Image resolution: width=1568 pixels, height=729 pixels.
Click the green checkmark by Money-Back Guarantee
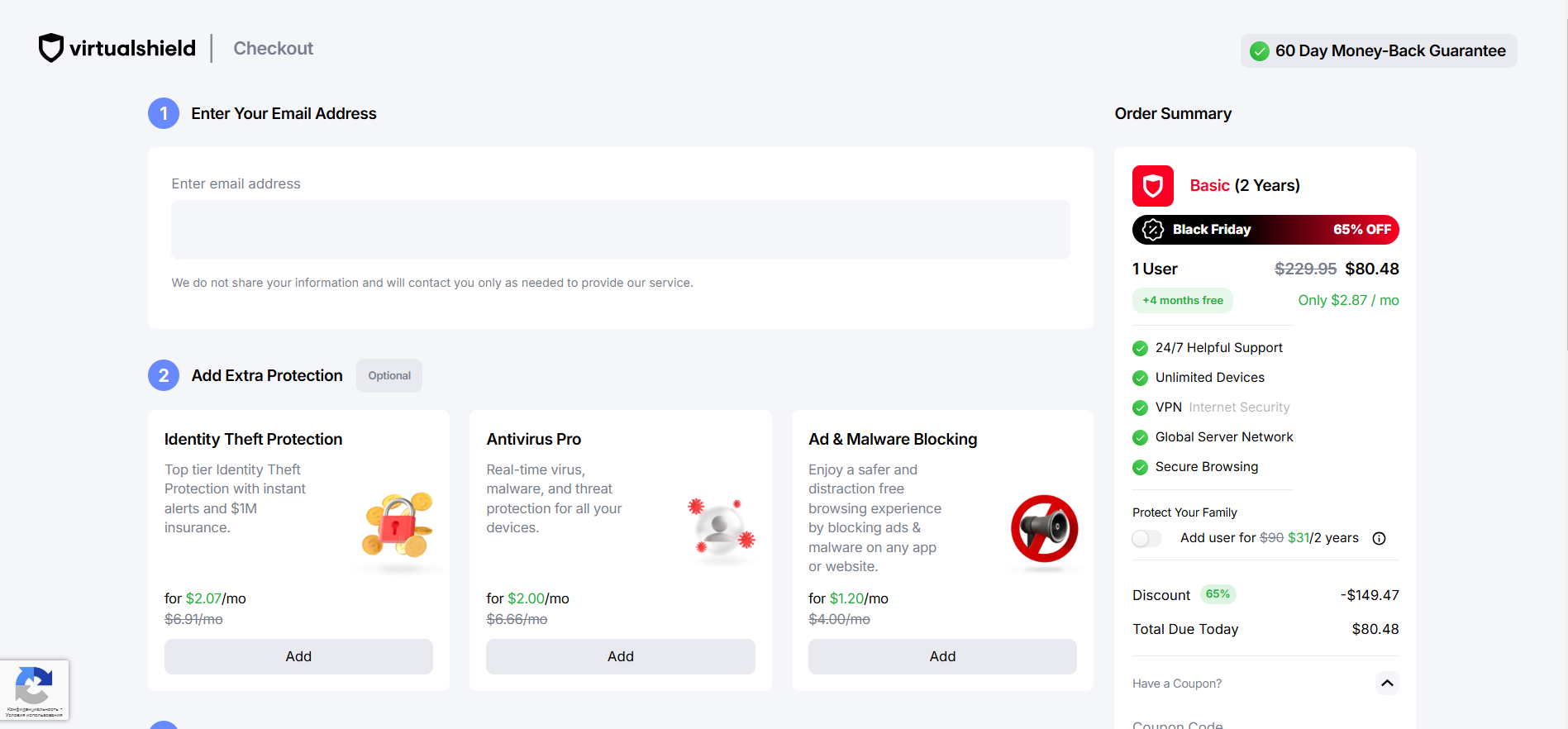tap(1259, 51)
